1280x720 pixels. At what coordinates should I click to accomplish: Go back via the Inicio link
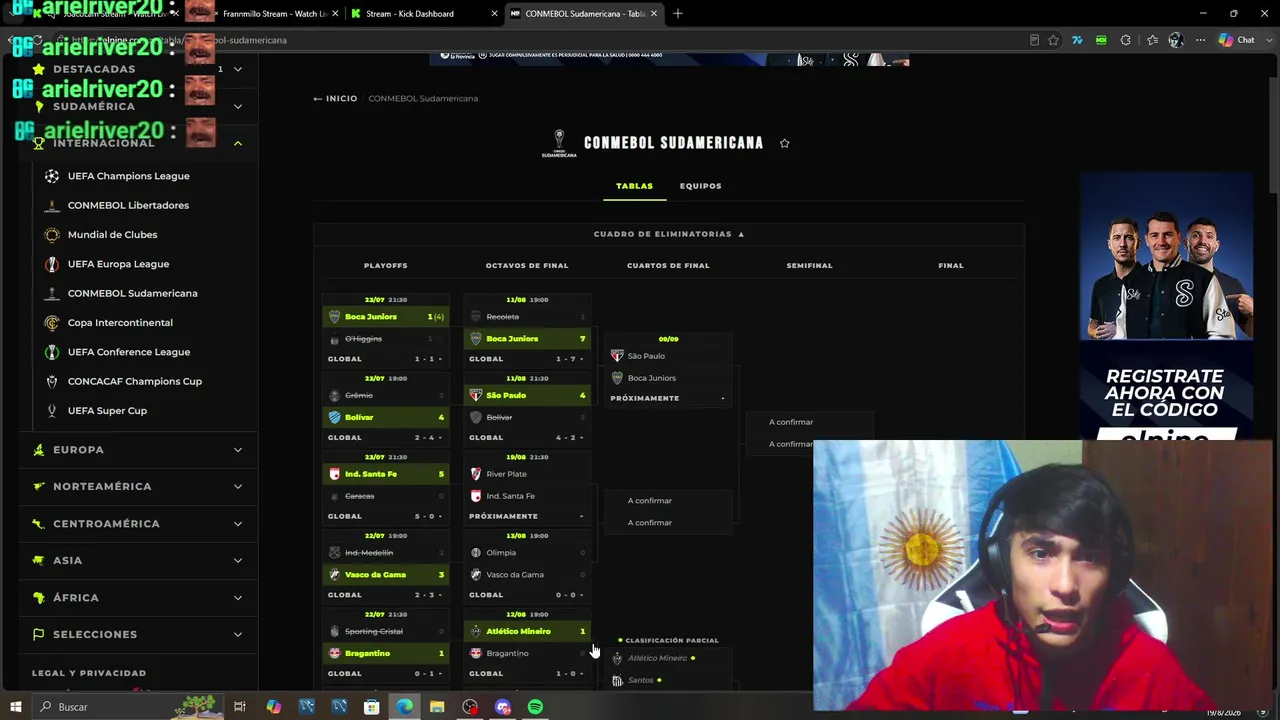pyautogui.click(x=335, y=98)
